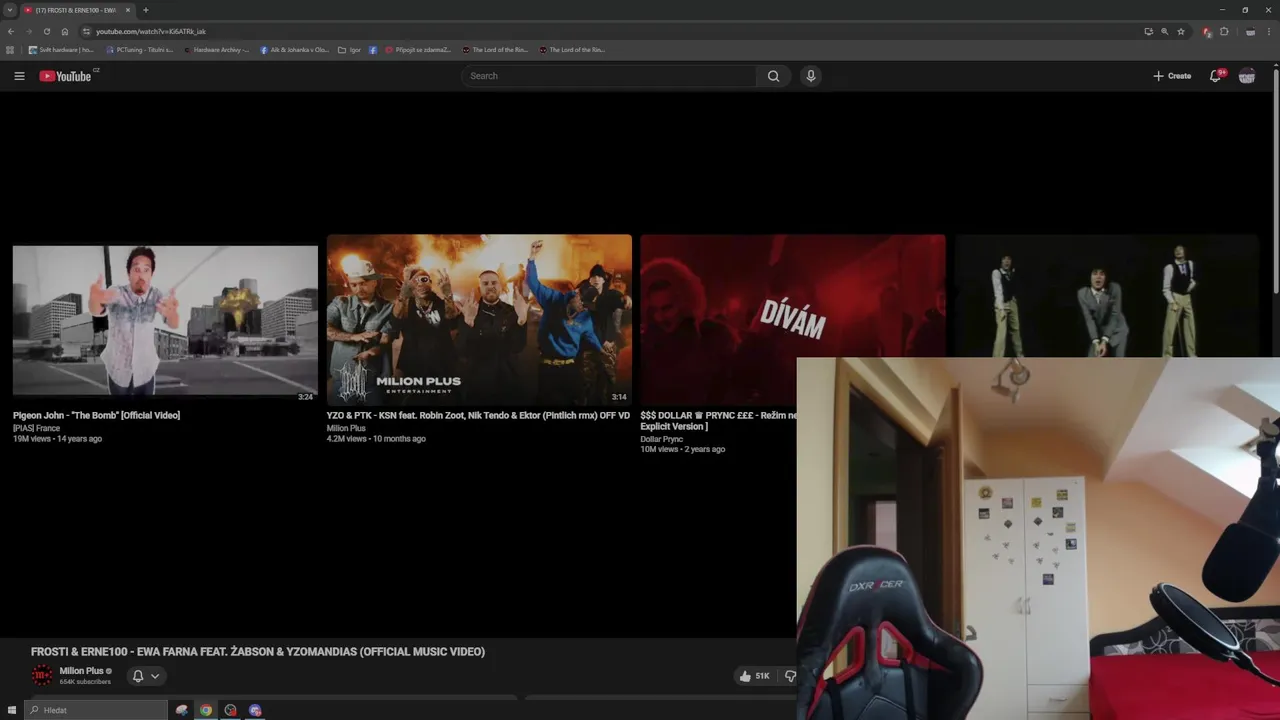Bookmark this page with the star
Image resolution: width=1280 pixels, height=720 pixels.
click(1181, 31)
